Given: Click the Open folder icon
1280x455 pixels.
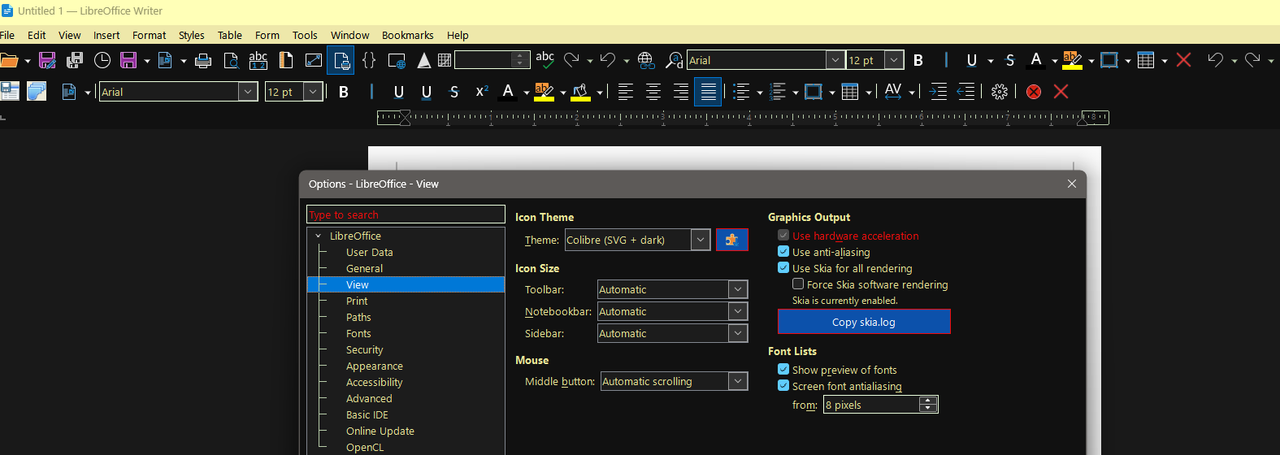Looking at the screenshot, I should pyautogui.click(x=8, y=61).
